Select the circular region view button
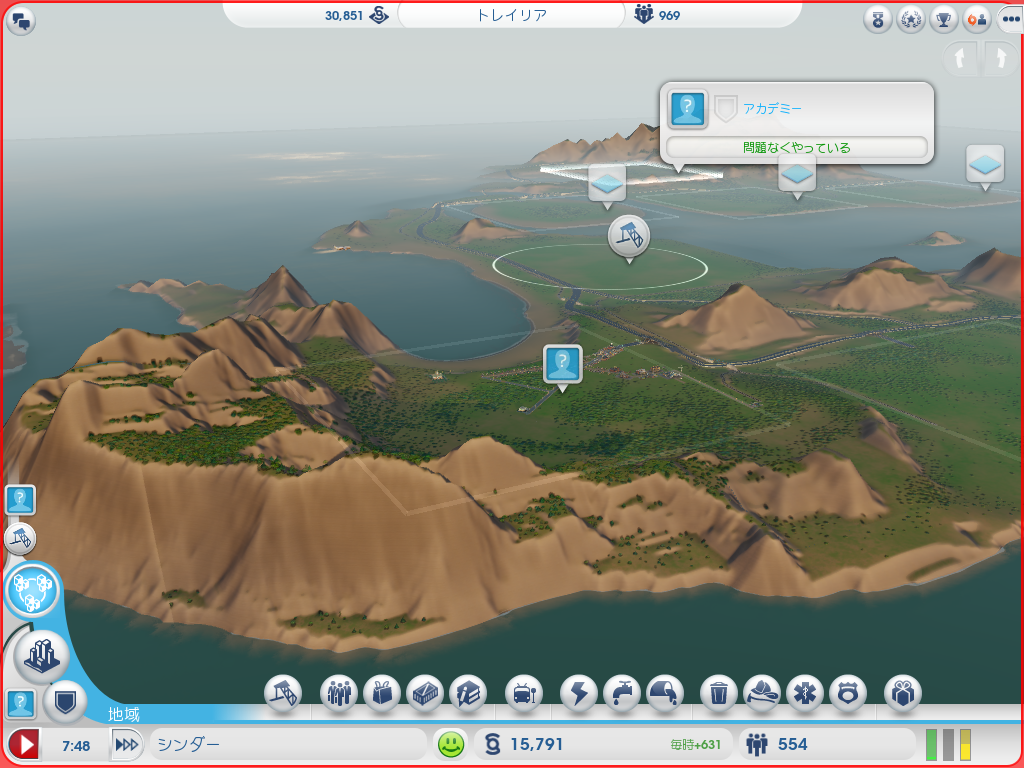The width and height of the screenshot is (1024, 768). pos(32,590)
